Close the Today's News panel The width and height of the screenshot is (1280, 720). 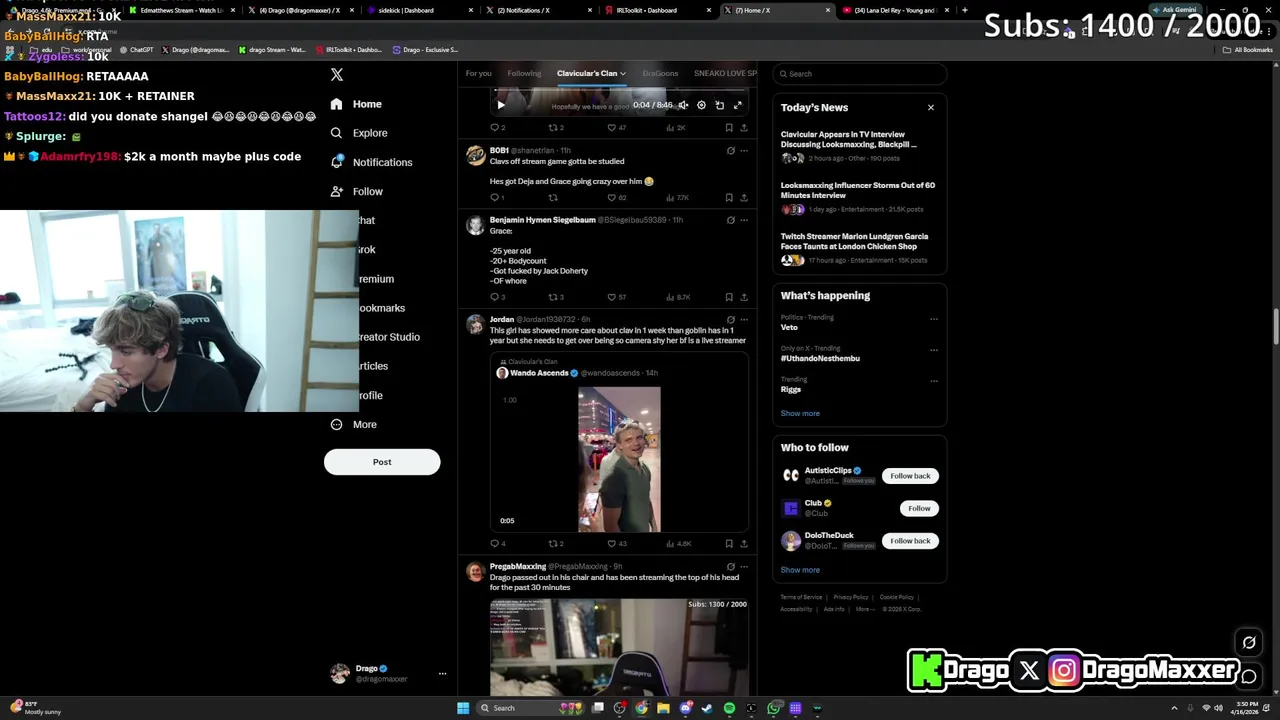[x=931, y=108]
